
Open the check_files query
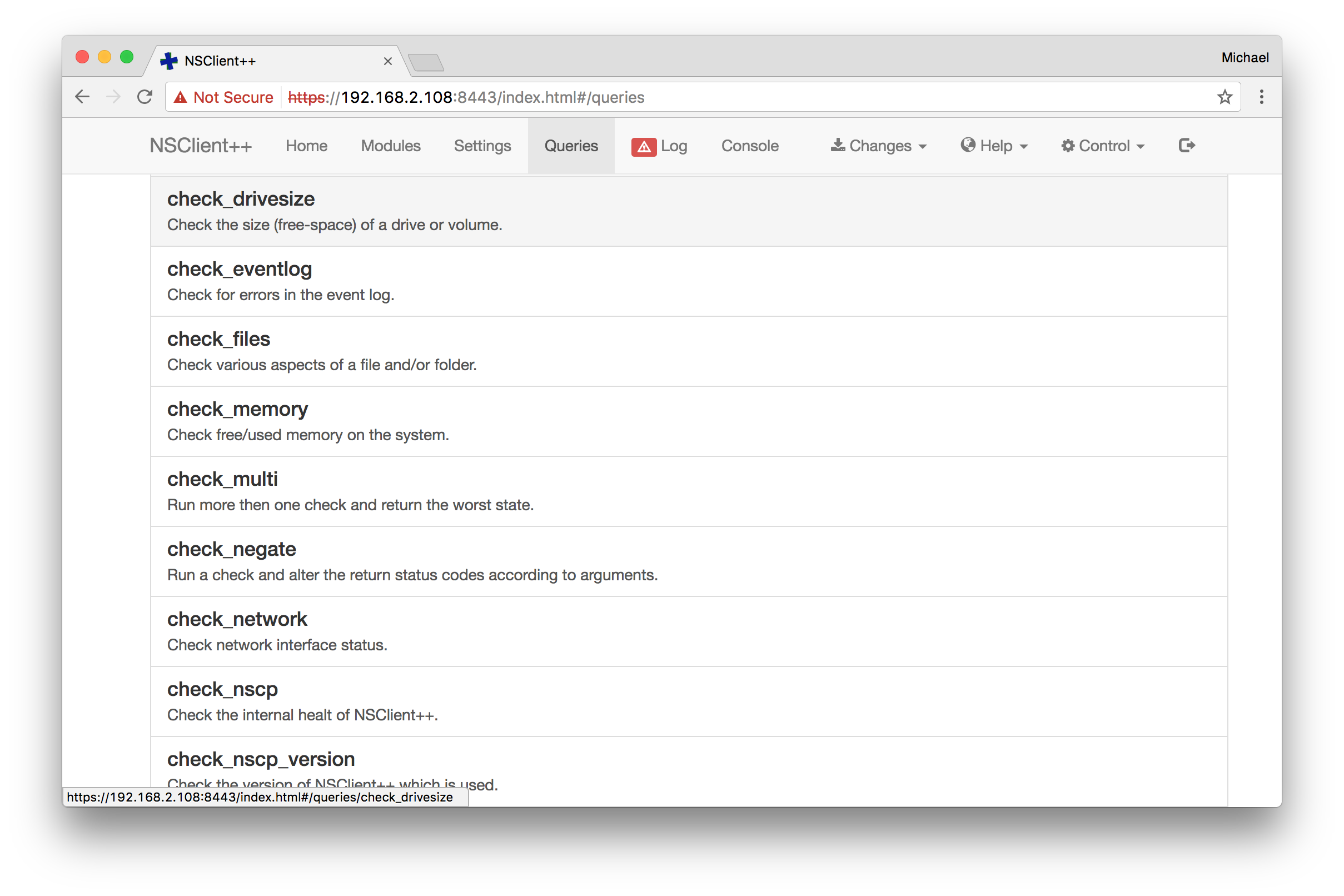pos(689,351)
